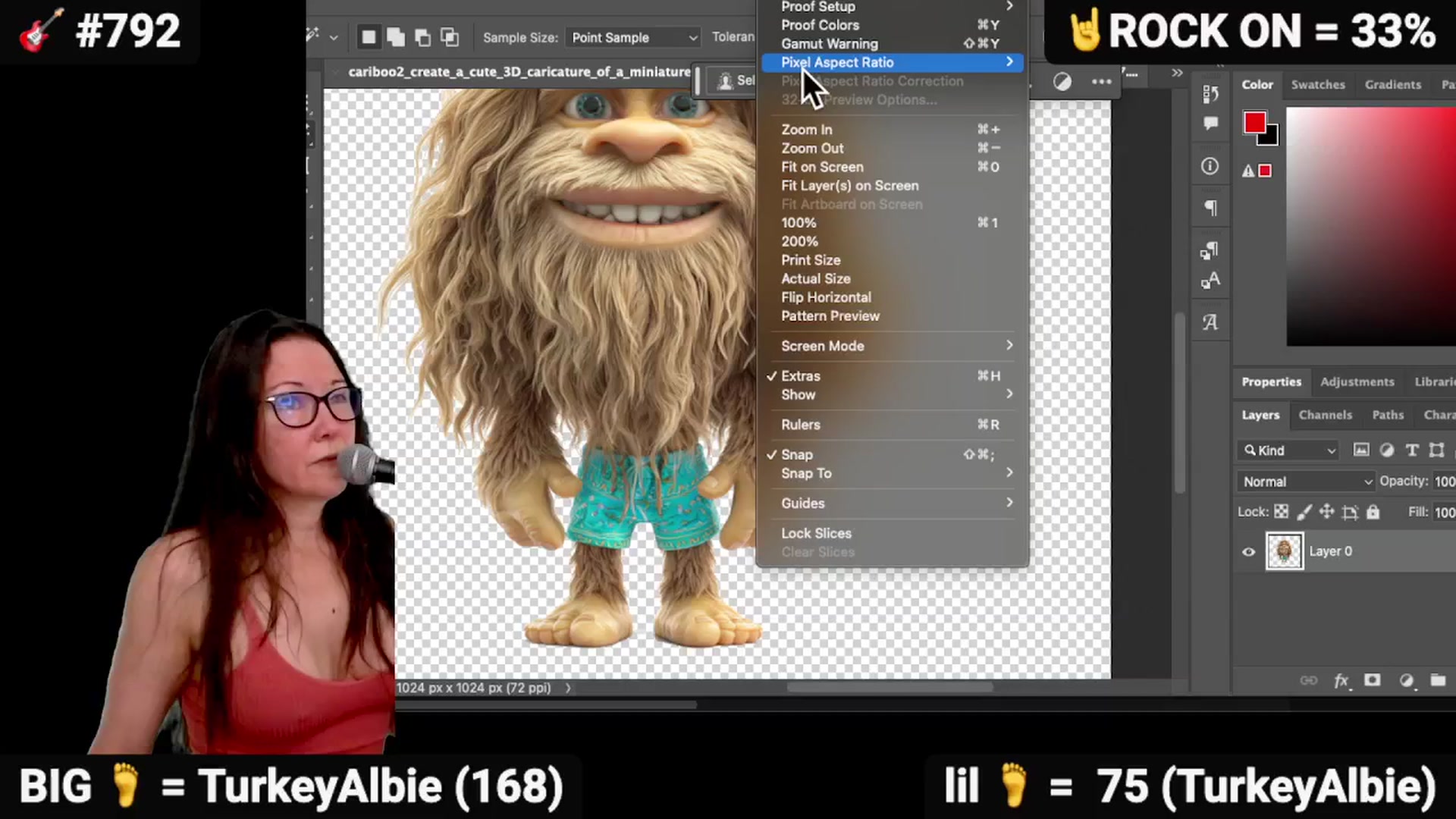Expand the Snap To submenu
Screen dimensions: 1456x819
point(892,473)
